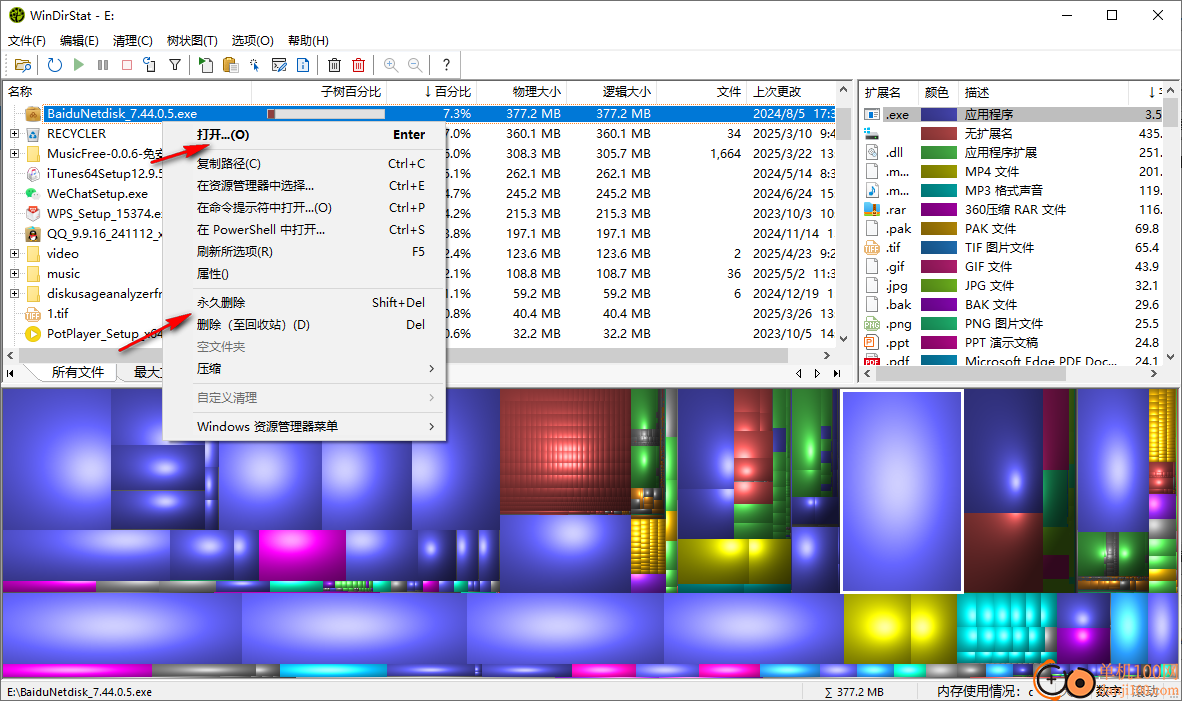
Task: Click the copy path clipboard icon
Action: (230, 65)
